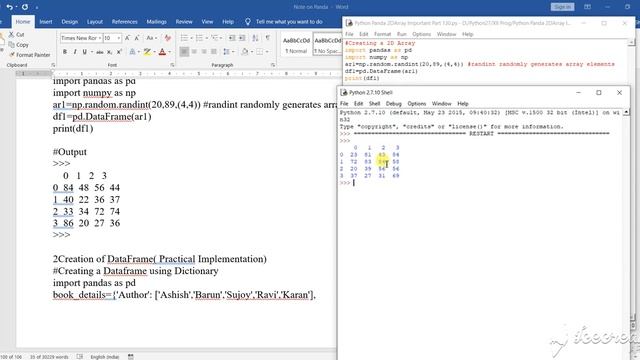Apply red font color
This screenshot has height=360, width=640.
pos(162,52)
